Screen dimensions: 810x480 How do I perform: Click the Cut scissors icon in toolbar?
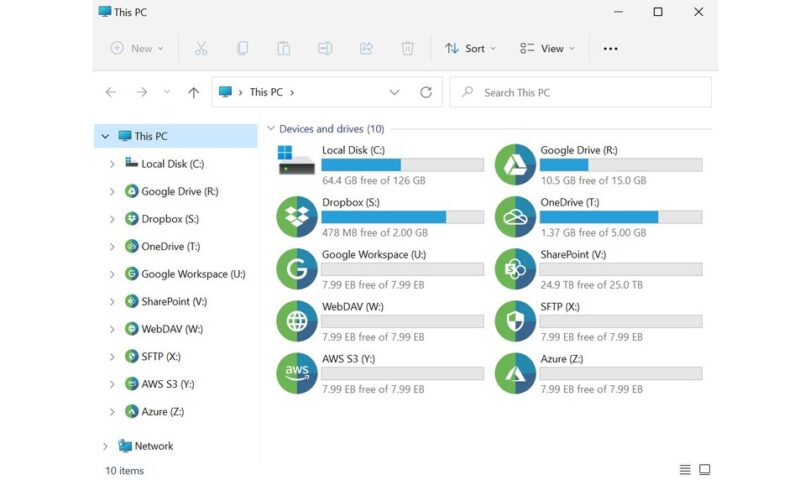click(201, 48)
